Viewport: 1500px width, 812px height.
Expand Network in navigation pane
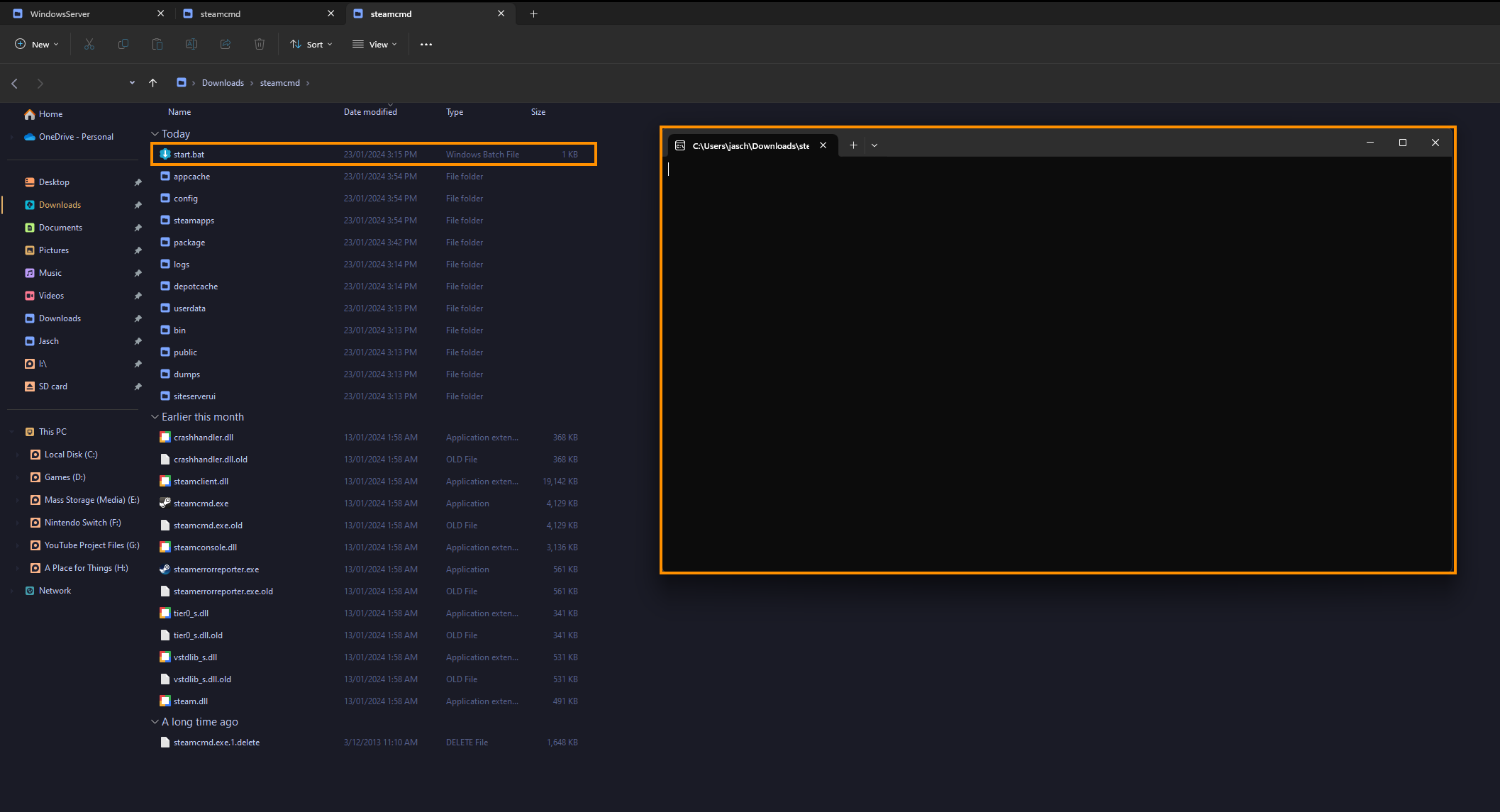(x=12, y=591)
